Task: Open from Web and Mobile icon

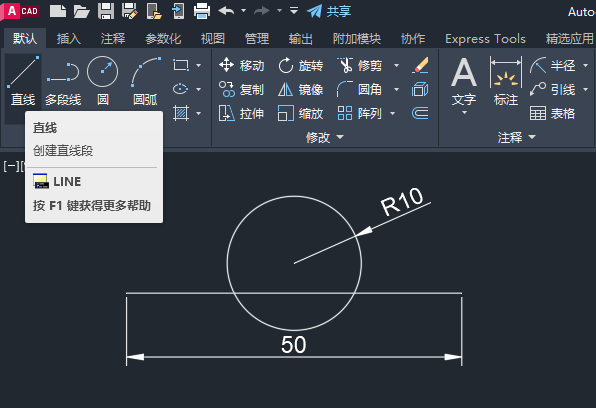Action: pyautogui.click(x=154, y=11)
